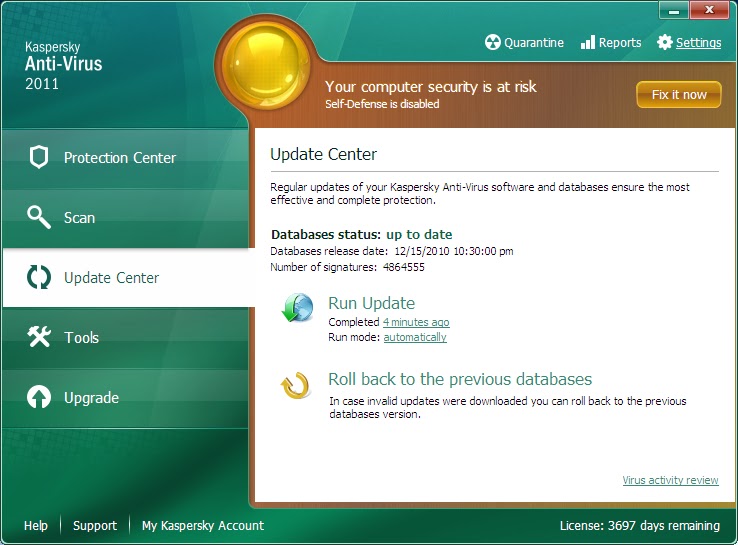This screenshot has height=545, width=738.
Task: Click the '4 minutes ago' link
Action: [x=416, y=322]
